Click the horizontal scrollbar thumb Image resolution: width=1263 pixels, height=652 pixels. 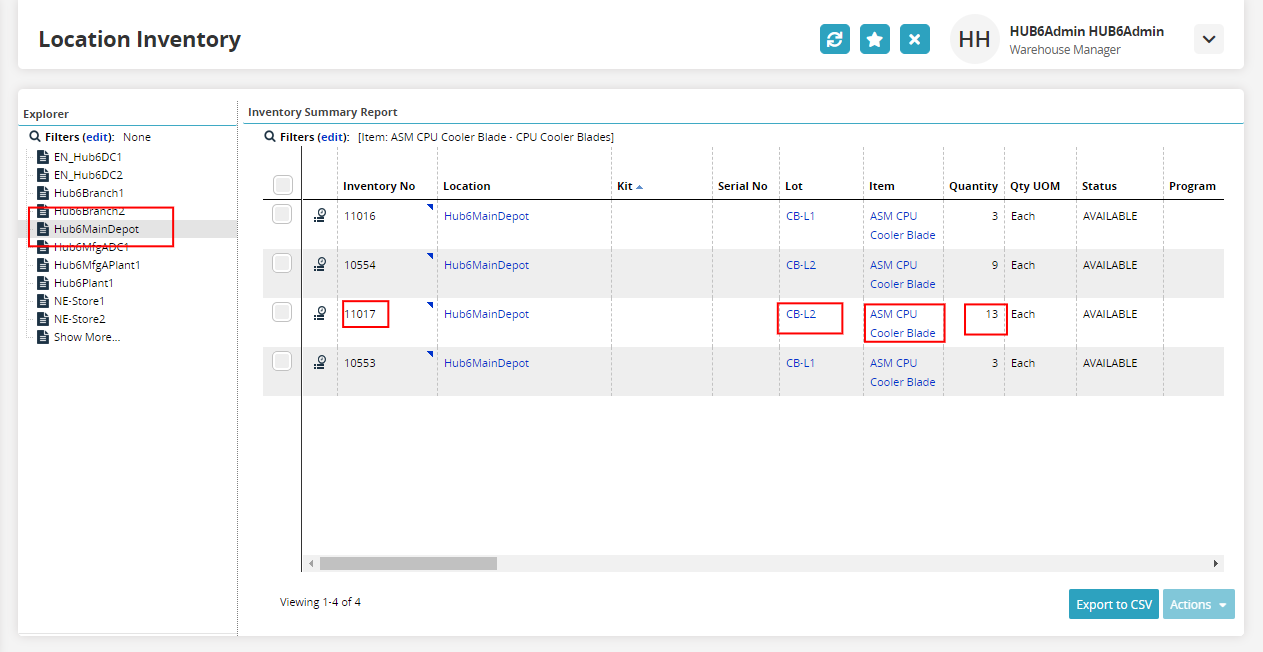408,563
